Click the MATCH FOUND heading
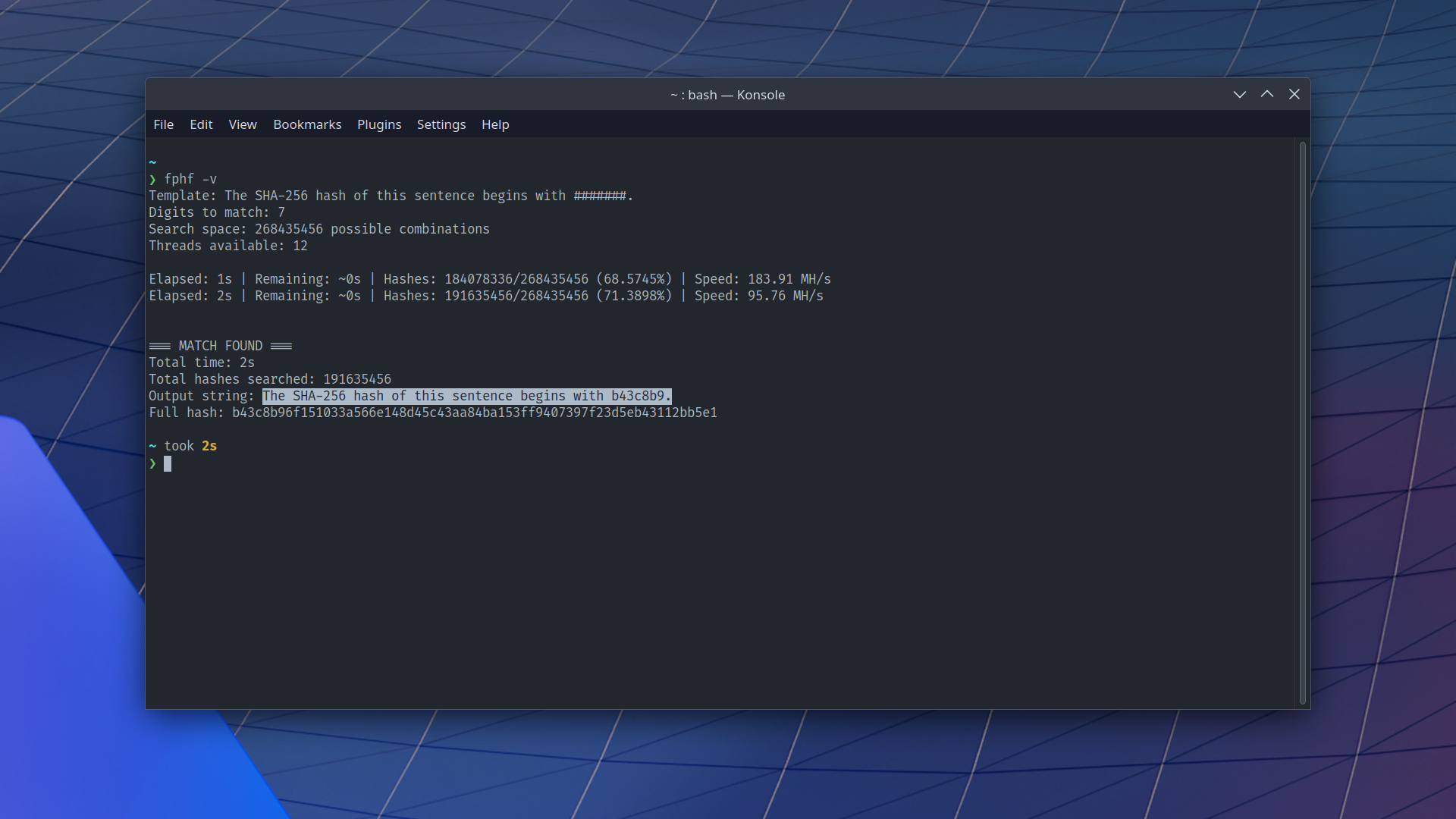This screenshot has height=819, width=1456. coord(220,345)
